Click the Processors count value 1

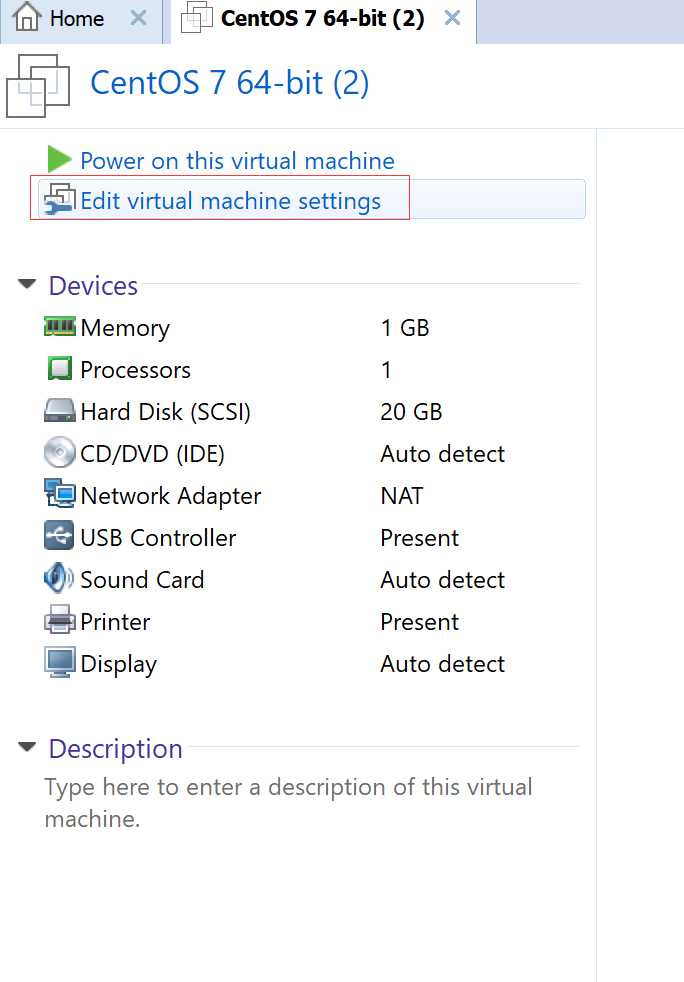(386, 370)
